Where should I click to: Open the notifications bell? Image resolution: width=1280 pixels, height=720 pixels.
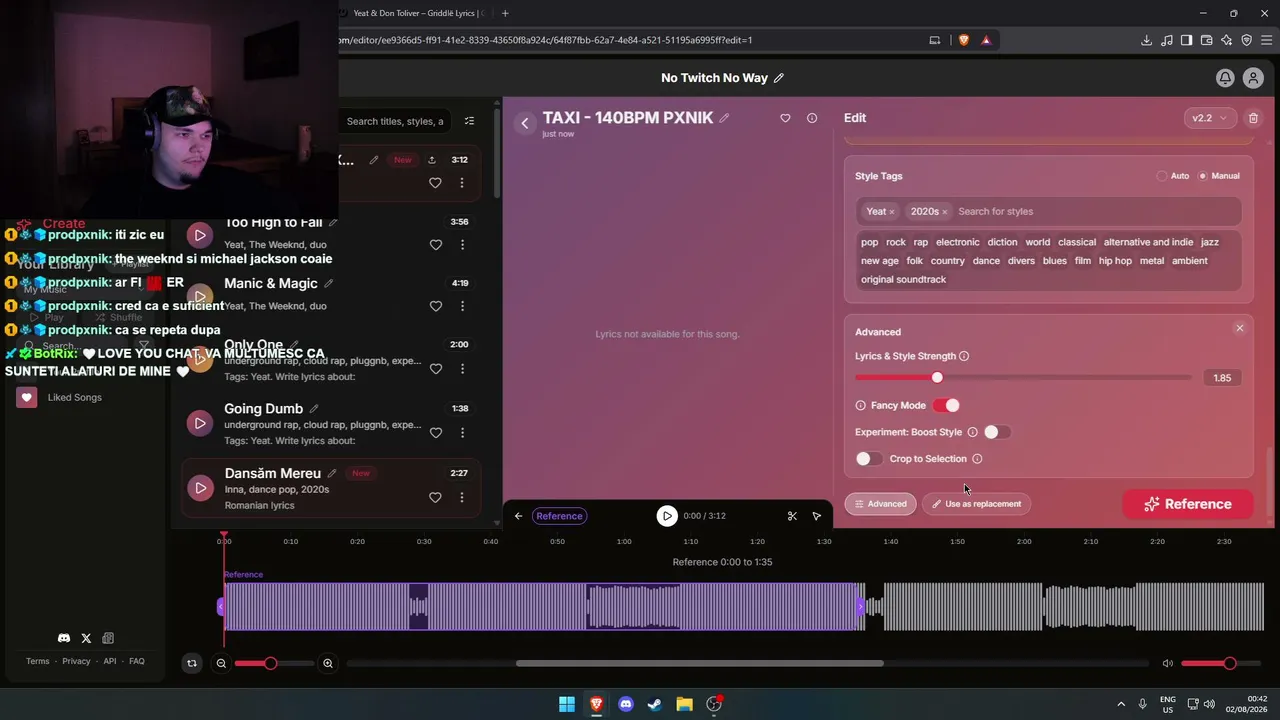coord(1225,78)
